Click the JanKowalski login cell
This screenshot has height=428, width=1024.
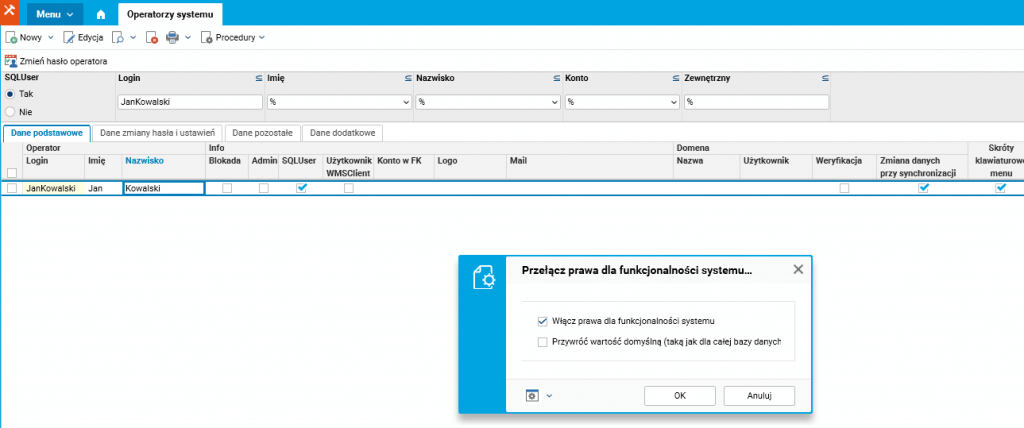tap(54, 188)
